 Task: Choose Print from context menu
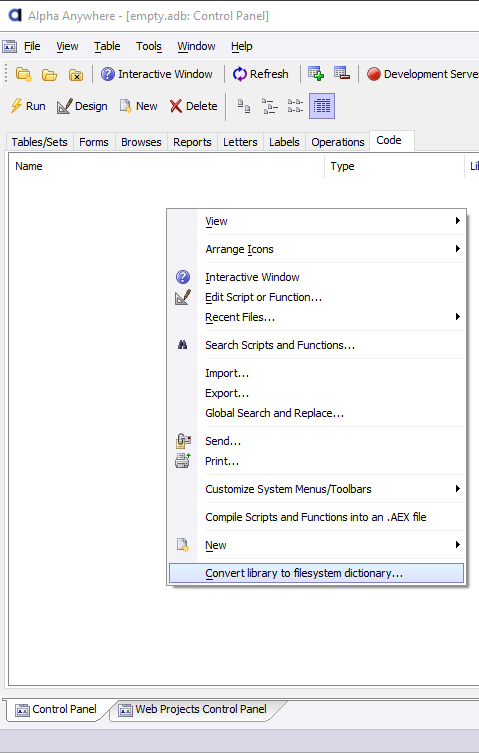pos(317,461)
